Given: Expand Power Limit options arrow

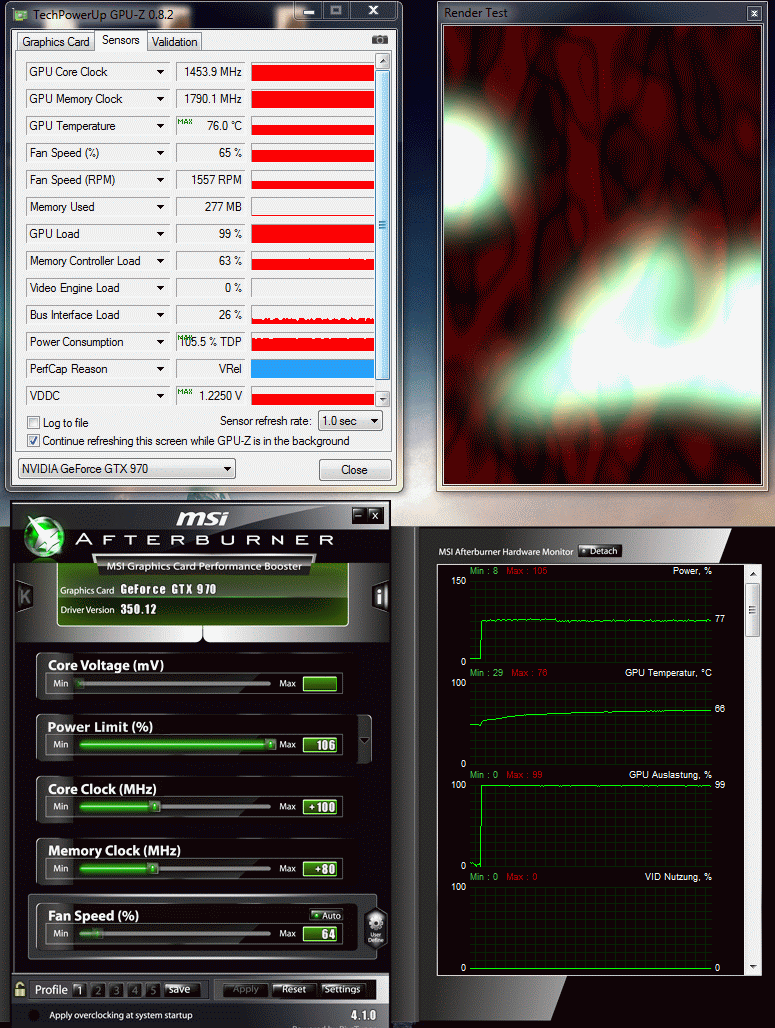Looking at the screenshot, I should click(x=365, y=740).
